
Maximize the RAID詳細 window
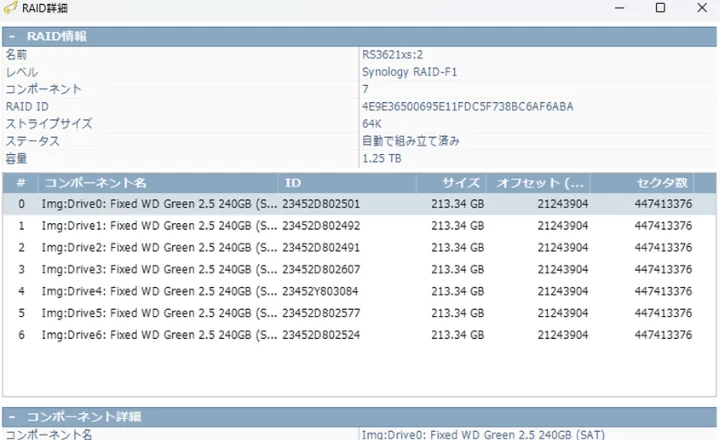660,8
